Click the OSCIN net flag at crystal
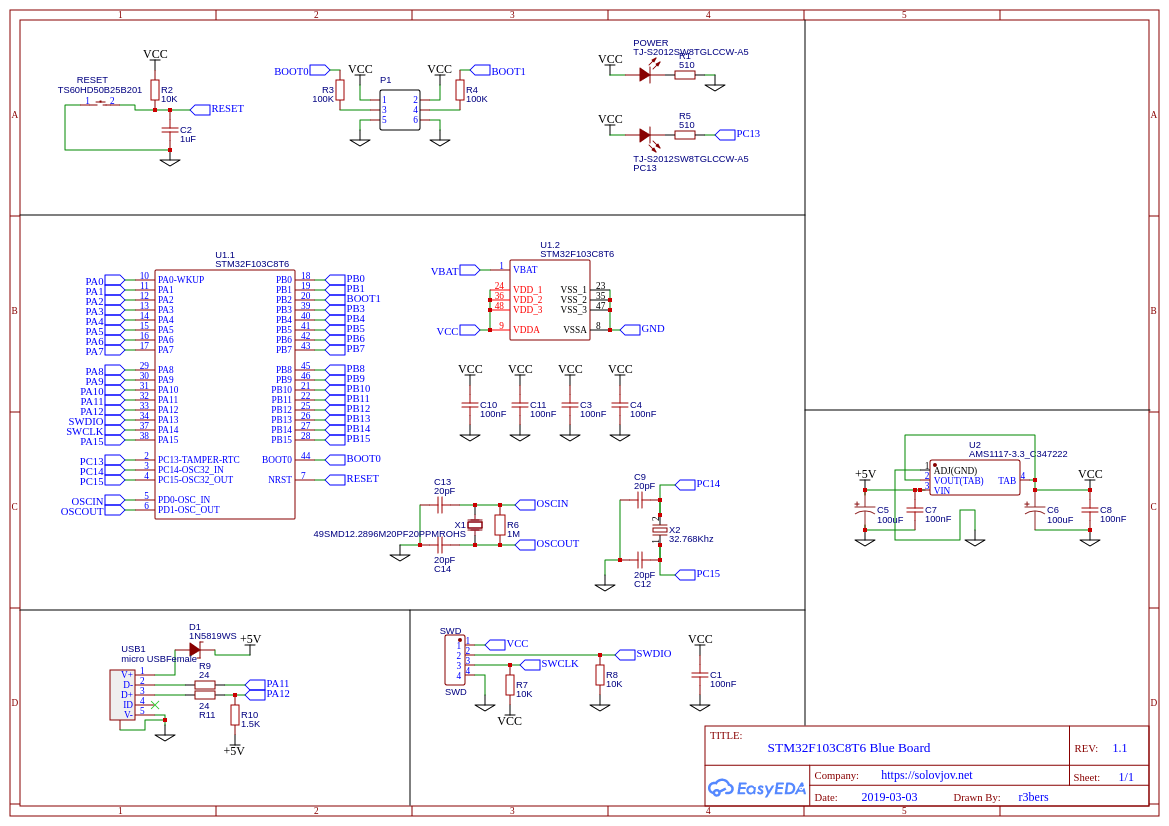 pos(543,504)
